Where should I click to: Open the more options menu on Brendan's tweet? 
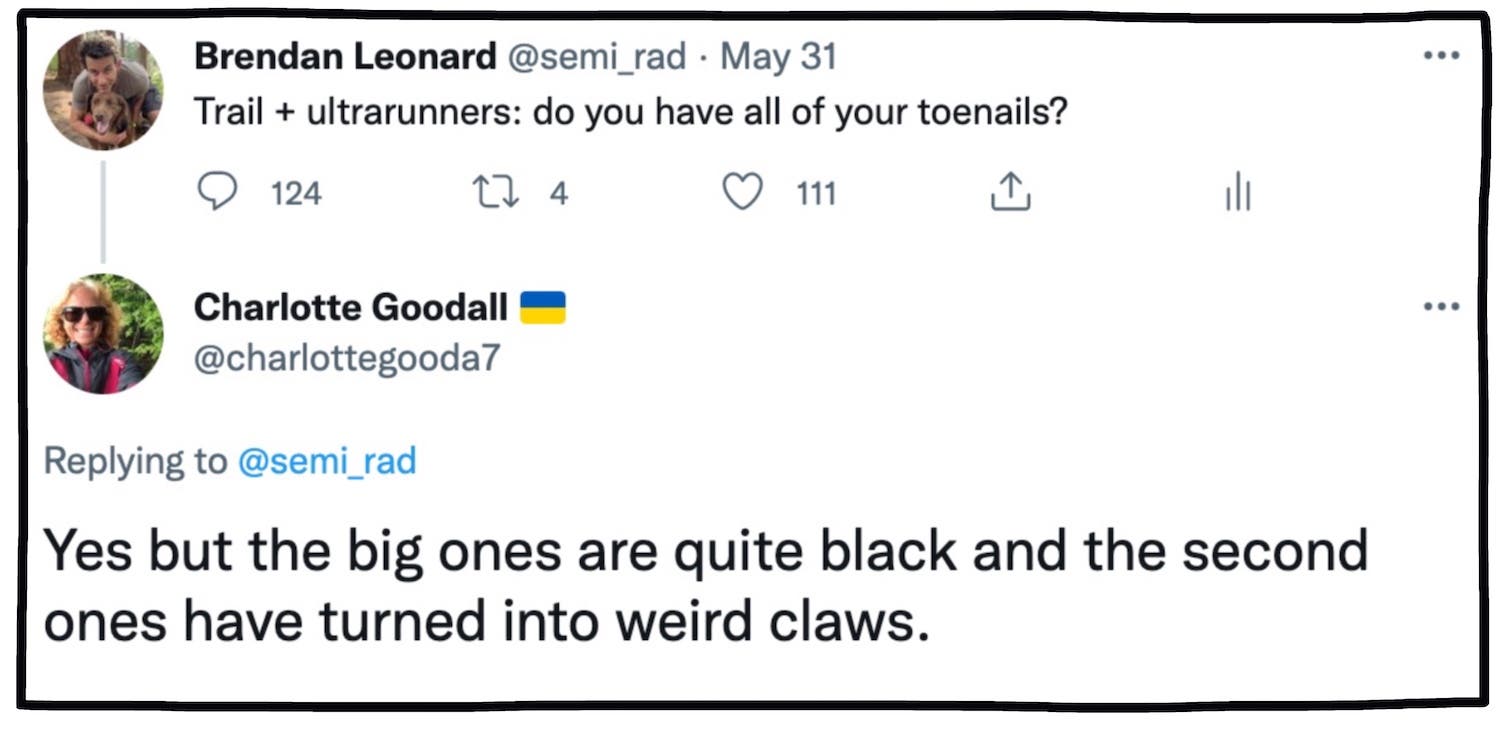click(x=1441, y=55)
